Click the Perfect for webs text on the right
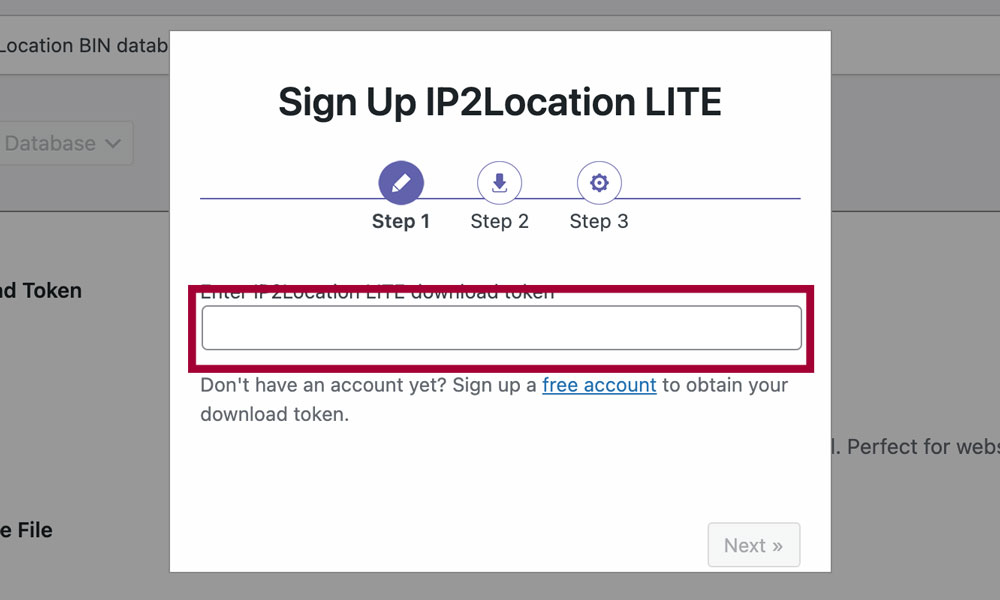The image size is (1000, 600). click(920, 447)
